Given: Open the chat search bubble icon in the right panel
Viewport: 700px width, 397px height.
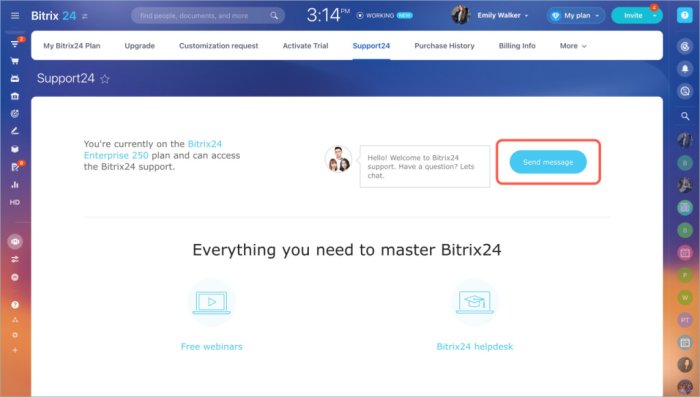Looking at the screenshot, I should click(x=685, y=92).
